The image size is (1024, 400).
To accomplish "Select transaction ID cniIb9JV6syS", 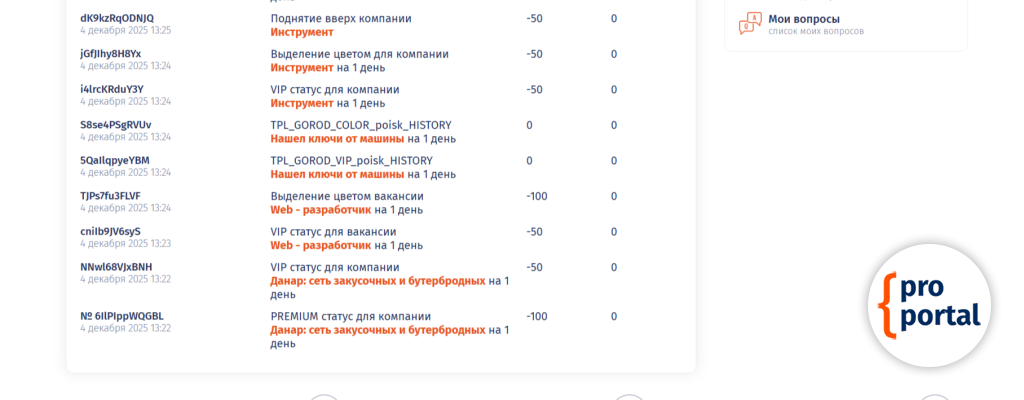I will 110,232.
